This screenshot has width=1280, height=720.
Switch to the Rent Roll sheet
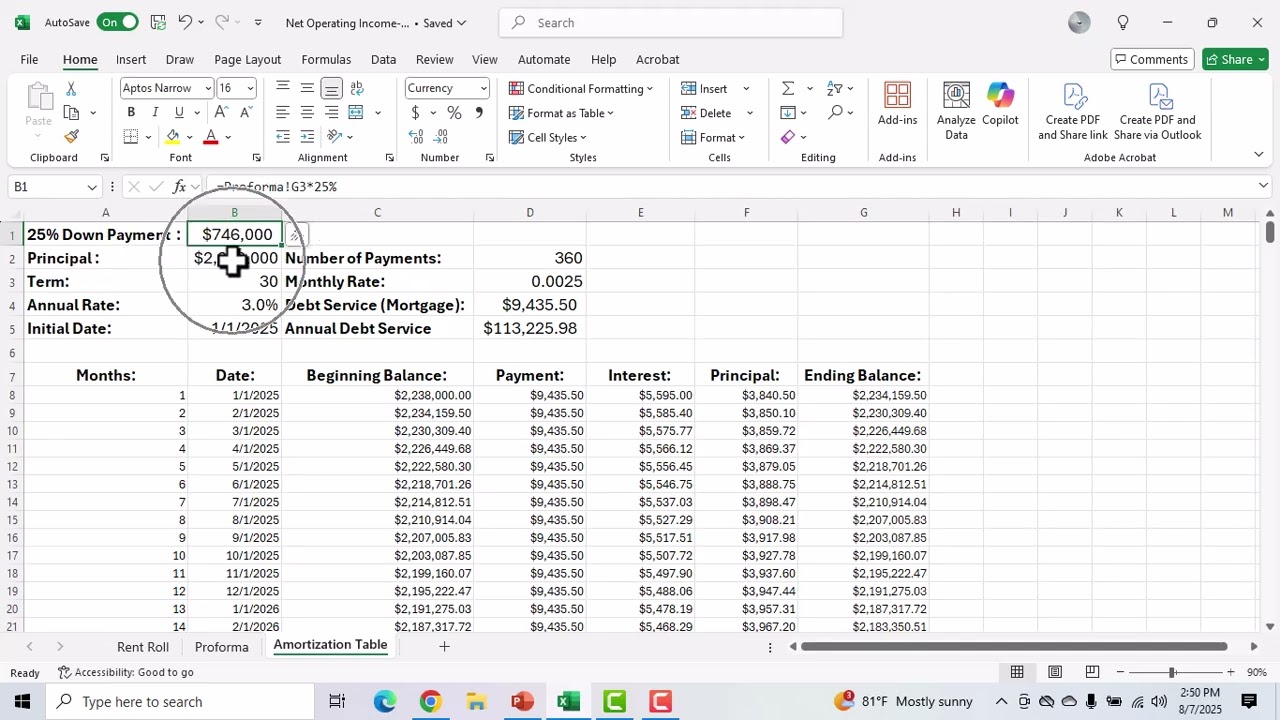click(143, 647)
